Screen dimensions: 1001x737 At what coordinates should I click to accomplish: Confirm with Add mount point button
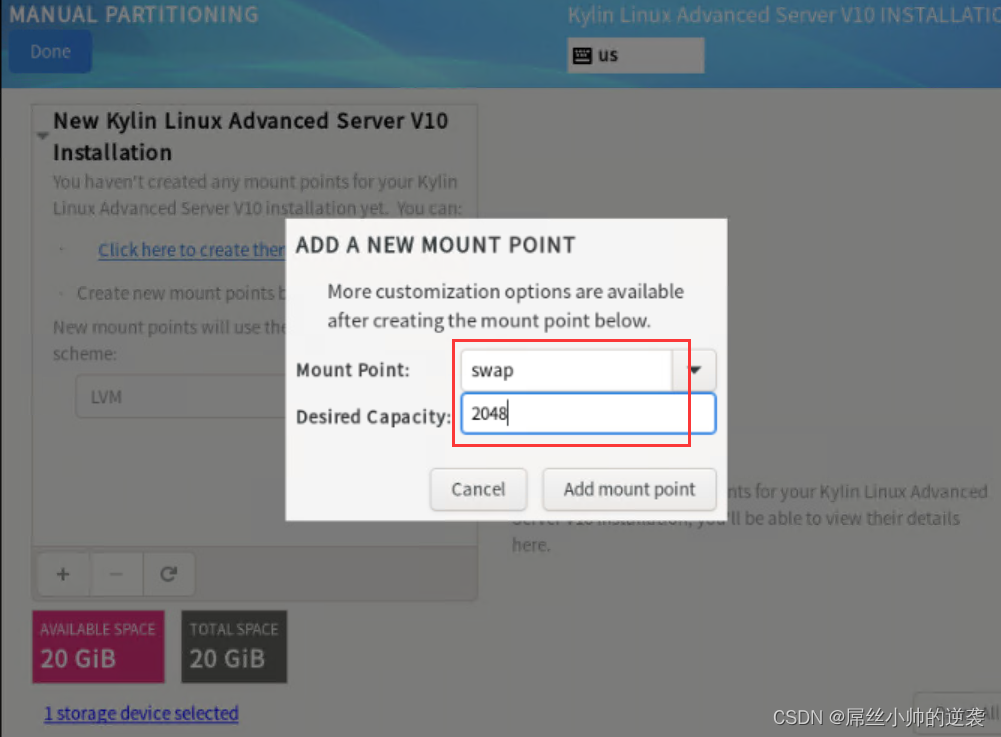629,489
